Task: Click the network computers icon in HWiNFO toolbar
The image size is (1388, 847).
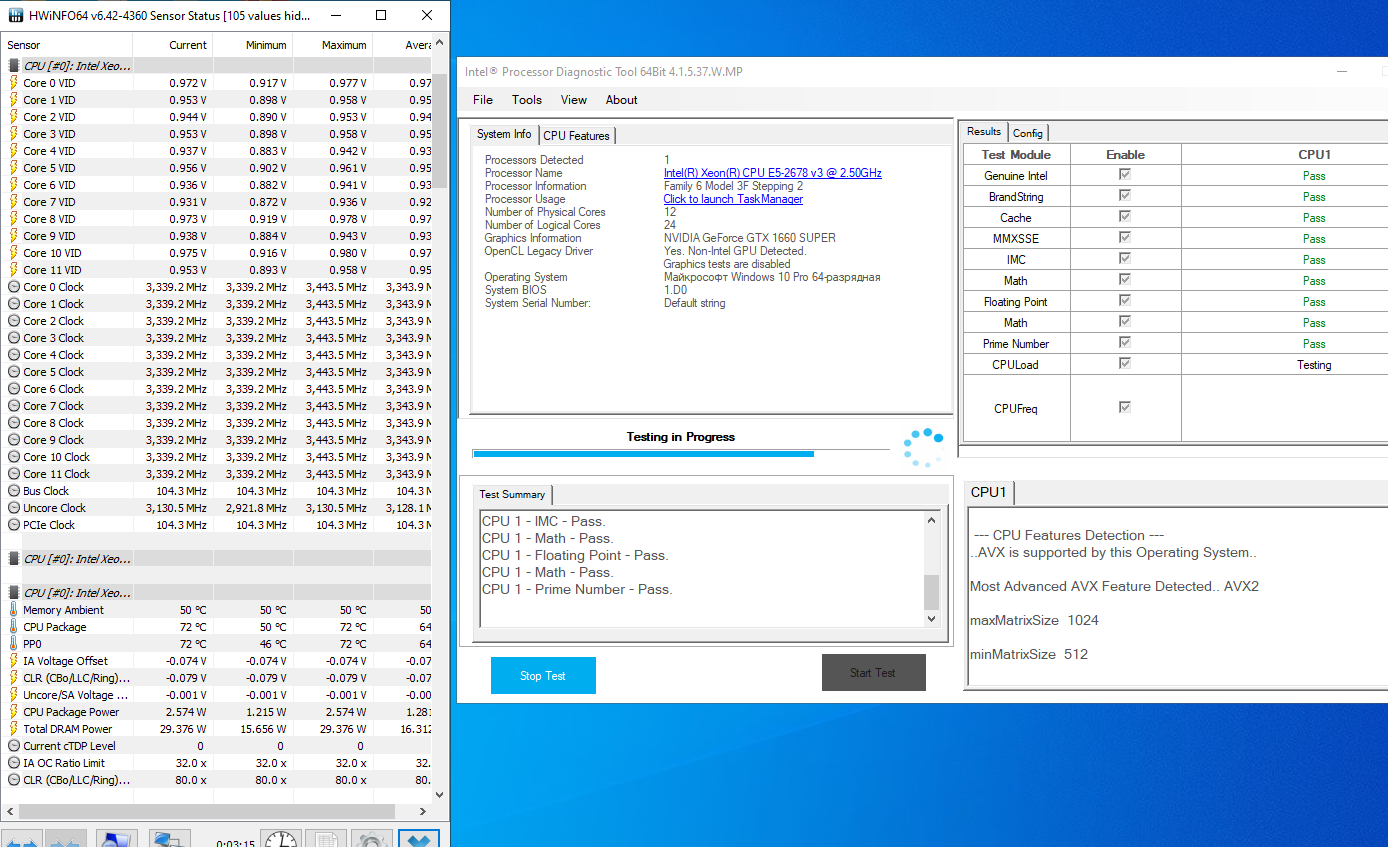Action: coord(170,840)
